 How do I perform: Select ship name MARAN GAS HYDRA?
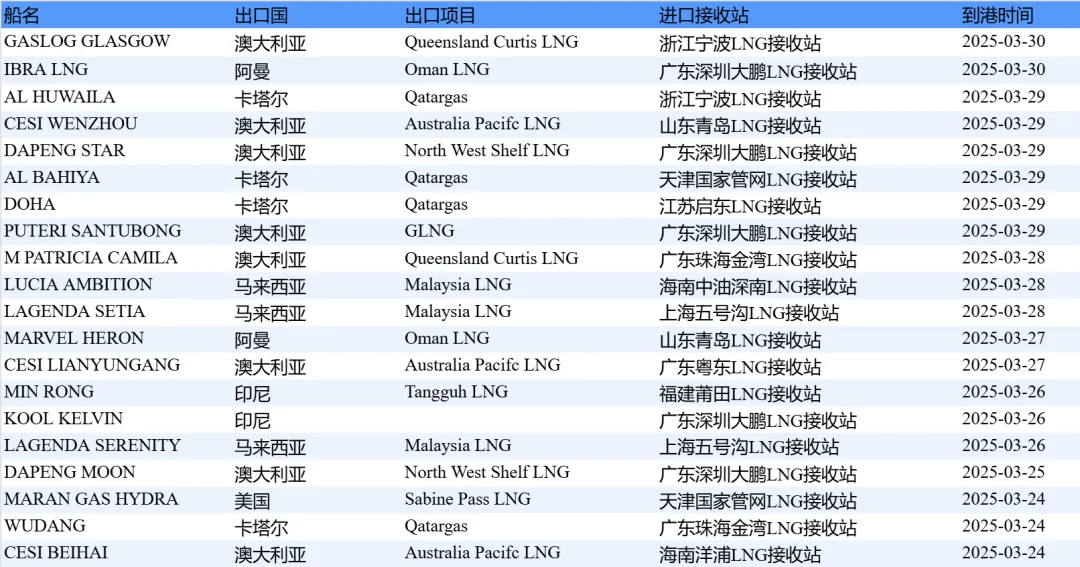tap(91, 499)
